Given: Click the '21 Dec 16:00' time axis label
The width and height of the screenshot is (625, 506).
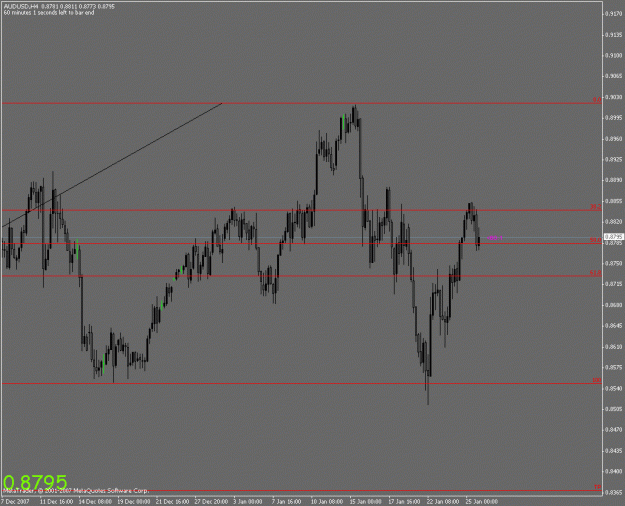Looking at the screenshot, I should point(172,501).
